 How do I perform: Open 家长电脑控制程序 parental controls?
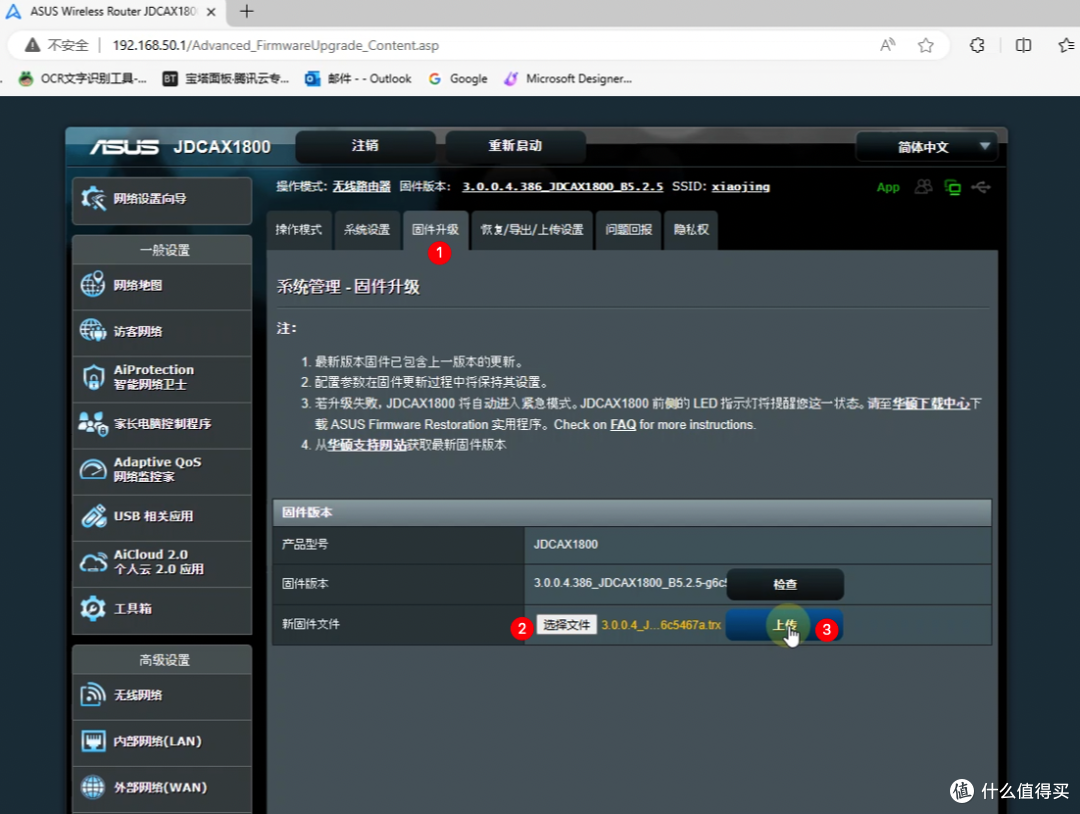pos(160,424)
